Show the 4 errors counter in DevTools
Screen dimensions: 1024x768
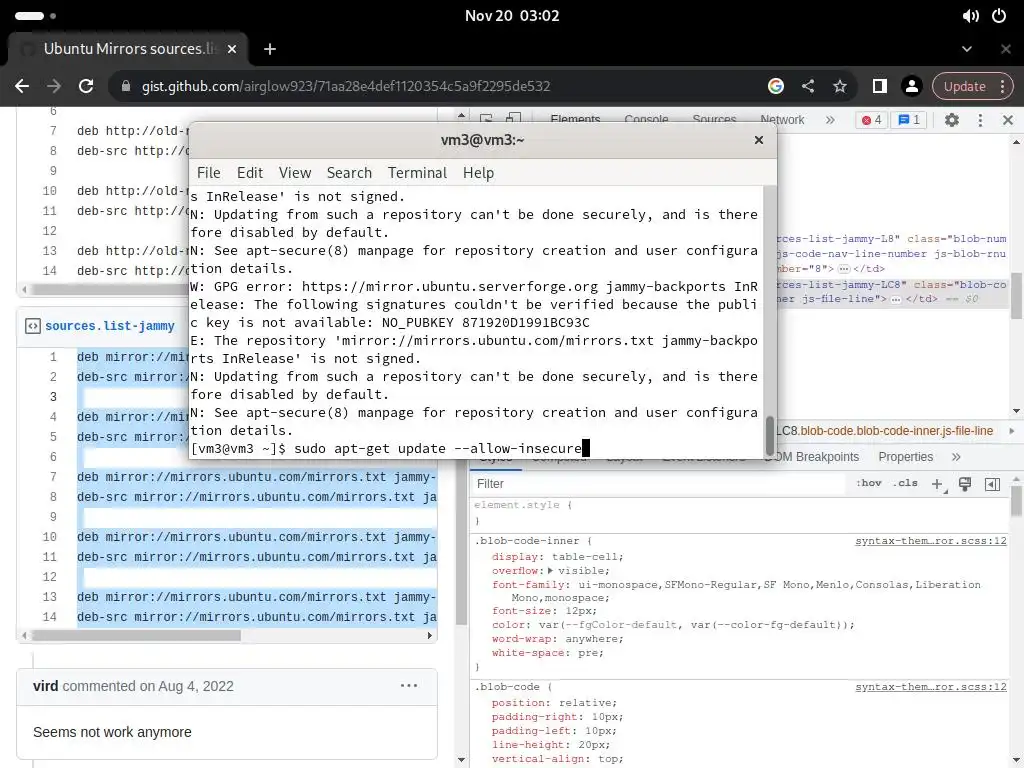click(871, 120)
